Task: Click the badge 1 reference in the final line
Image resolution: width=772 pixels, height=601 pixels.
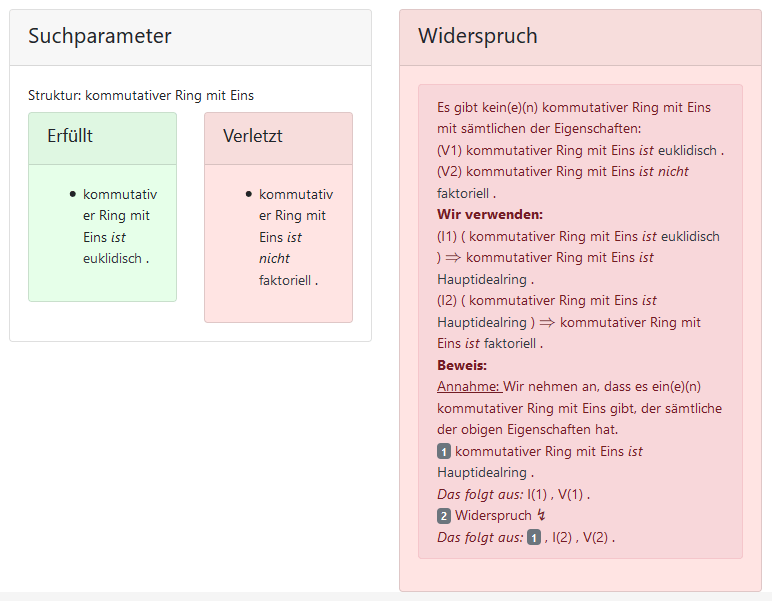Action: tap(534, 538)
